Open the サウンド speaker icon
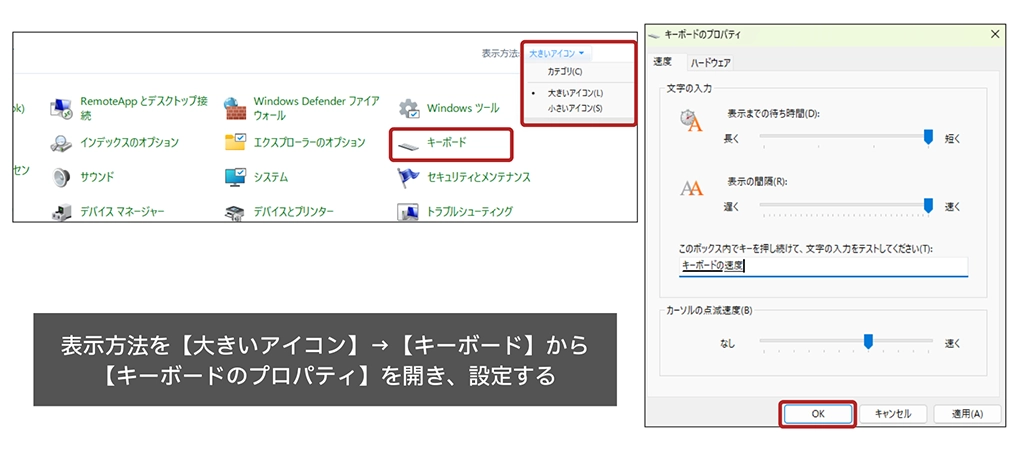This screenshot has width=1024, height=456. [x=63, y=177]
